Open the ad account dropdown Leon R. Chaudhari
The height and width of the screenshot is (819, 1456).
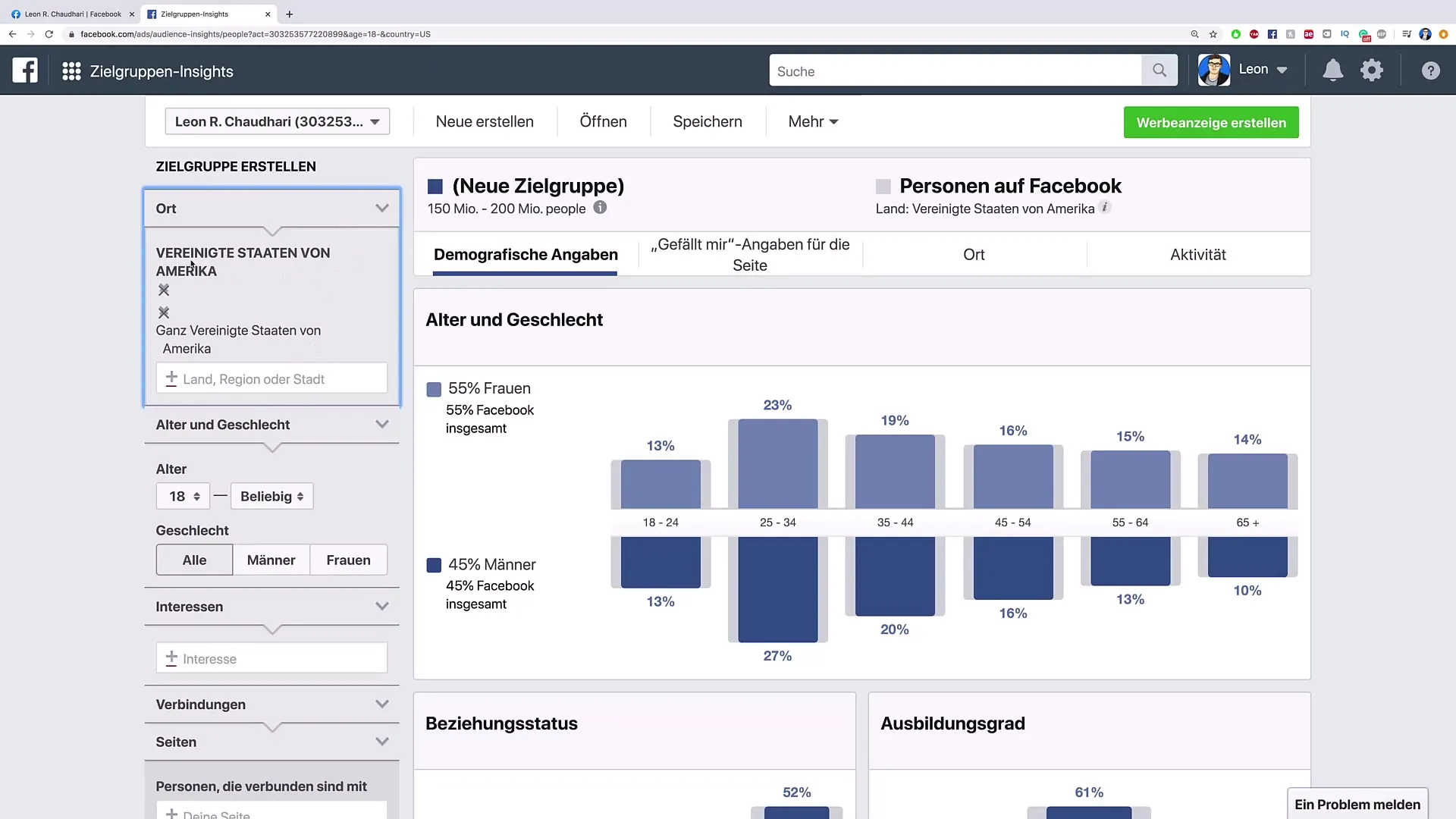point(278,121)
